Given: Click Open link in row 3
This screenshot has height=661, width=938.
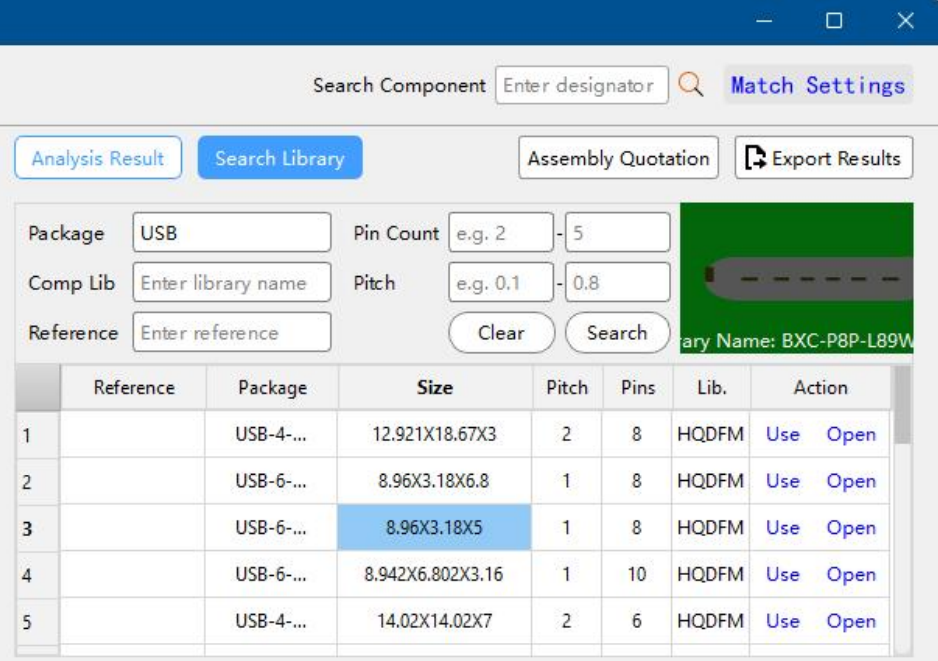Looking at the screenshot, I should click(850, 528).
